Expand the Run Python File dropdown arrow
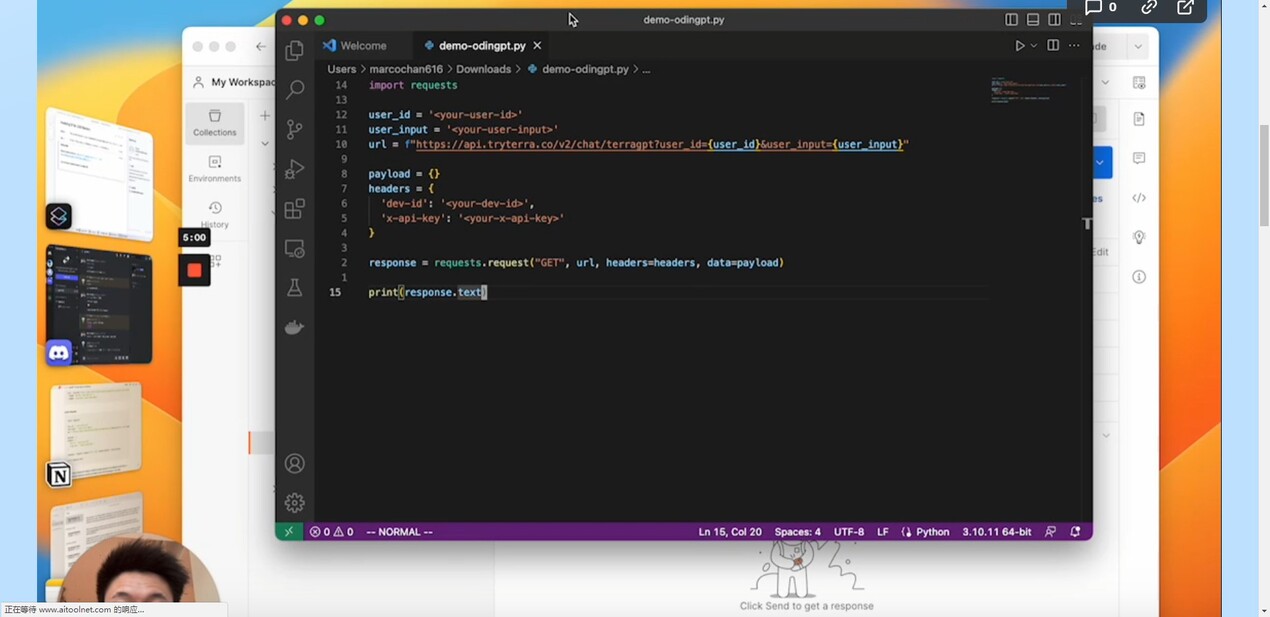 click(1034, 46)
